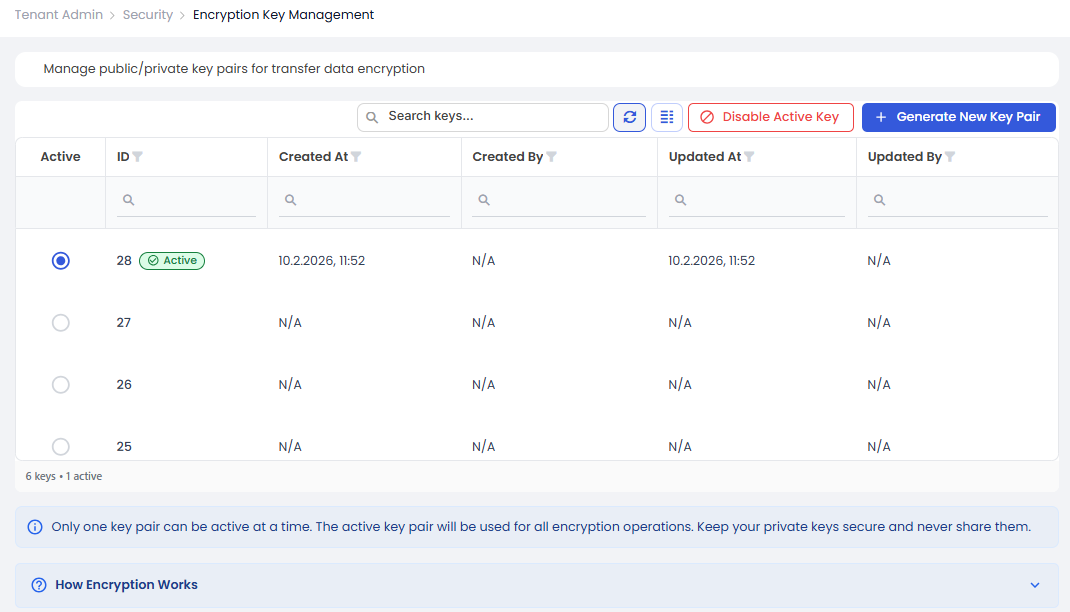Image resolution: width=1070 pixels, height=612 pixels.
Task: Click the help icon beside How Encryption Works
Action: (39, 585)
